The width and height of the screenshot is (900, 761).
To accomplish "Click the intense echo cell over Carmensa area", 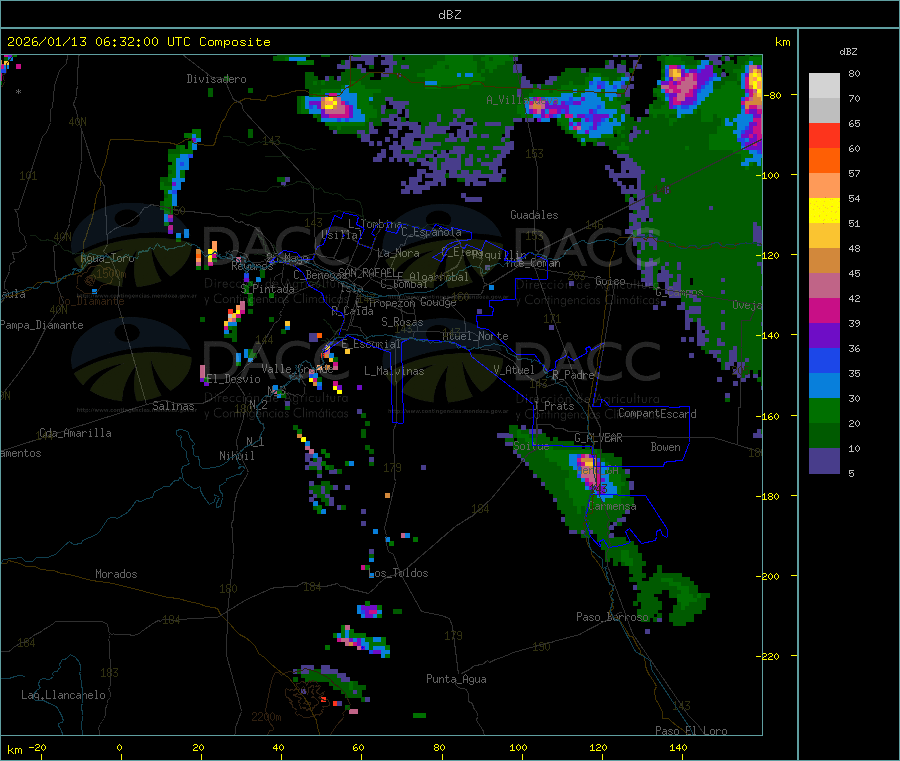I will (x=591, y=472).
